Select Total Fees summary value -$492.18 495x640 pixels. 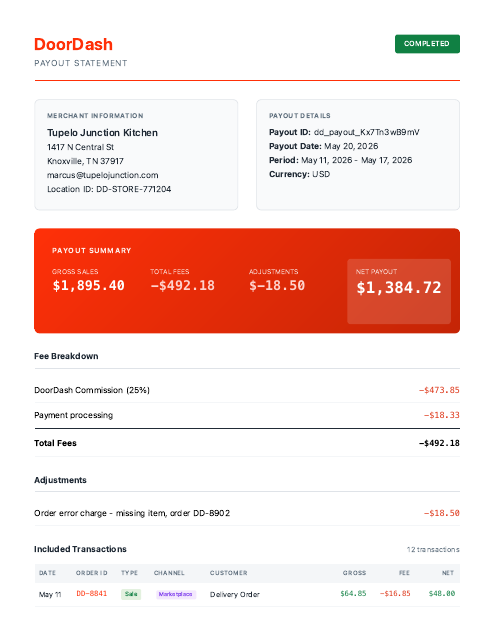[182, 285]
